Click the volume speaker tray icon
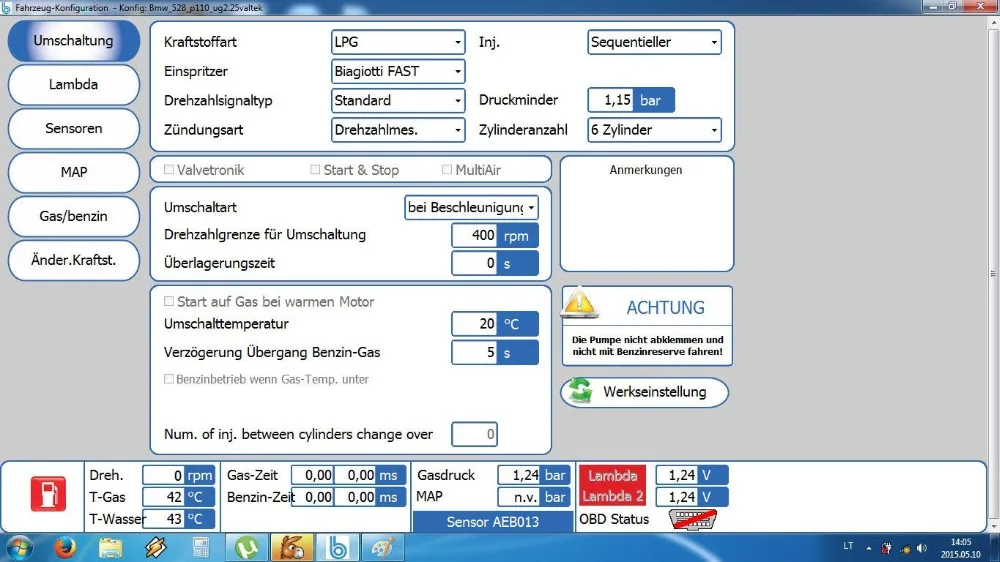 tap(922, 548)
